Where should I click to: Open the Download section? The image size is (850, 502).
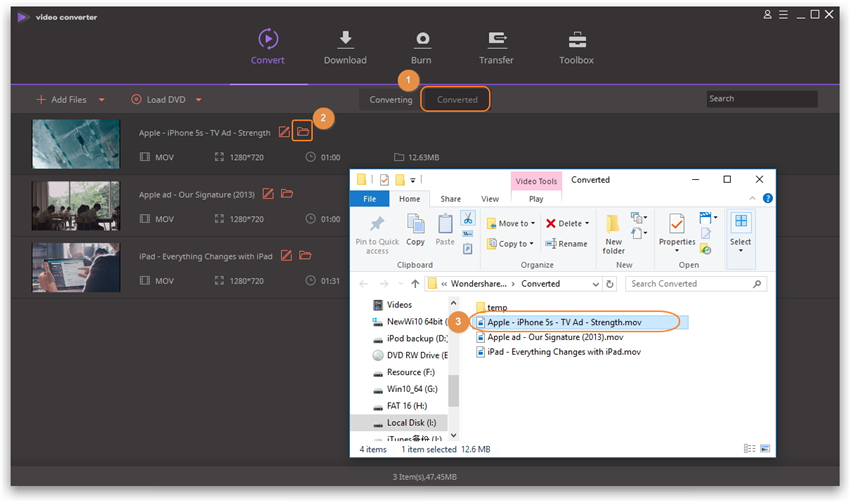(x=345, y=47)
